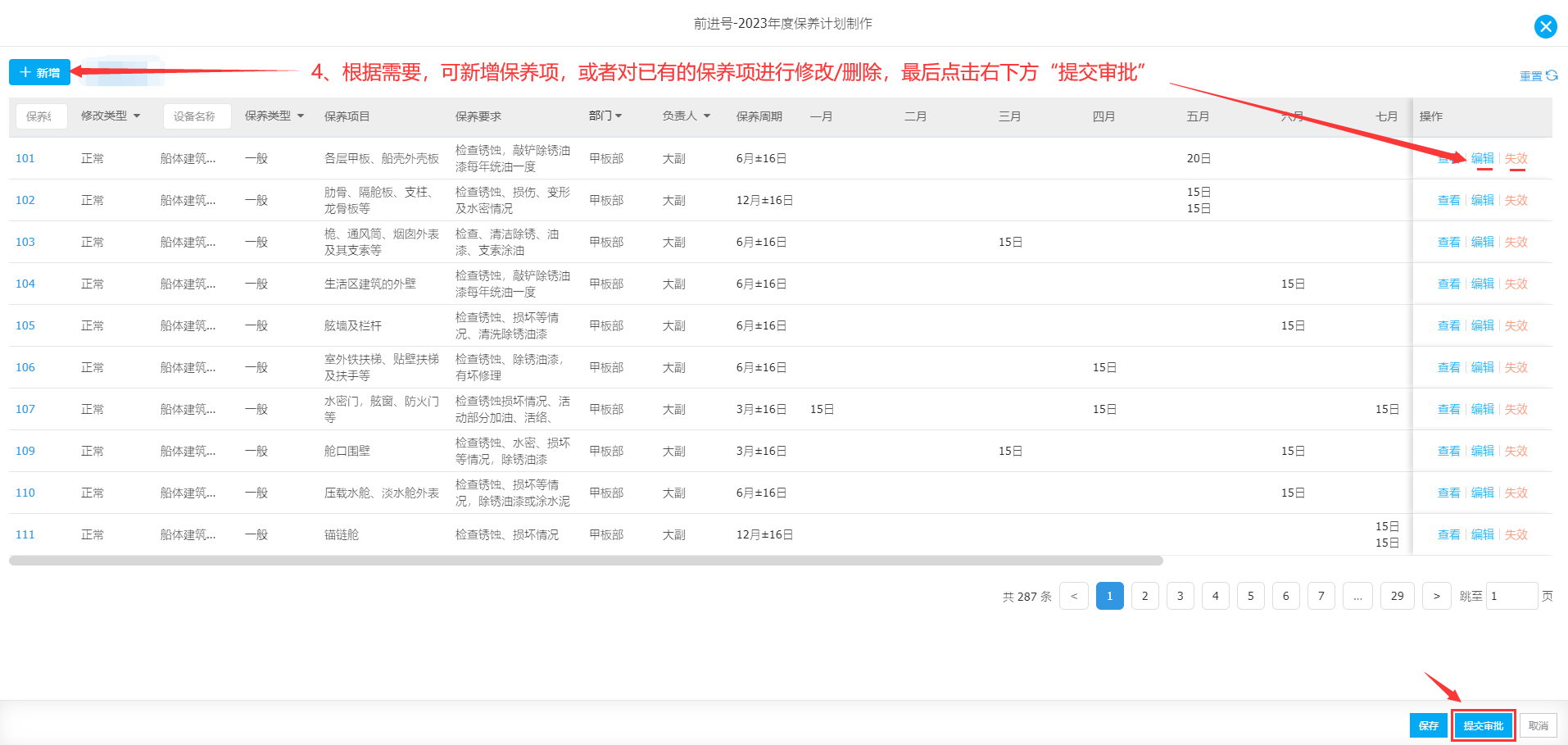Screen dimensions: 1568x745
Task: Click 失效 for row 107
Action: [x=1516, y=409]
